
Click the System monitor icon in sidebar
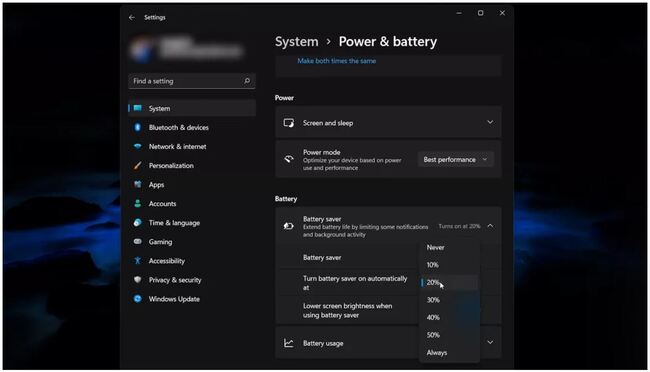point(138,108)
